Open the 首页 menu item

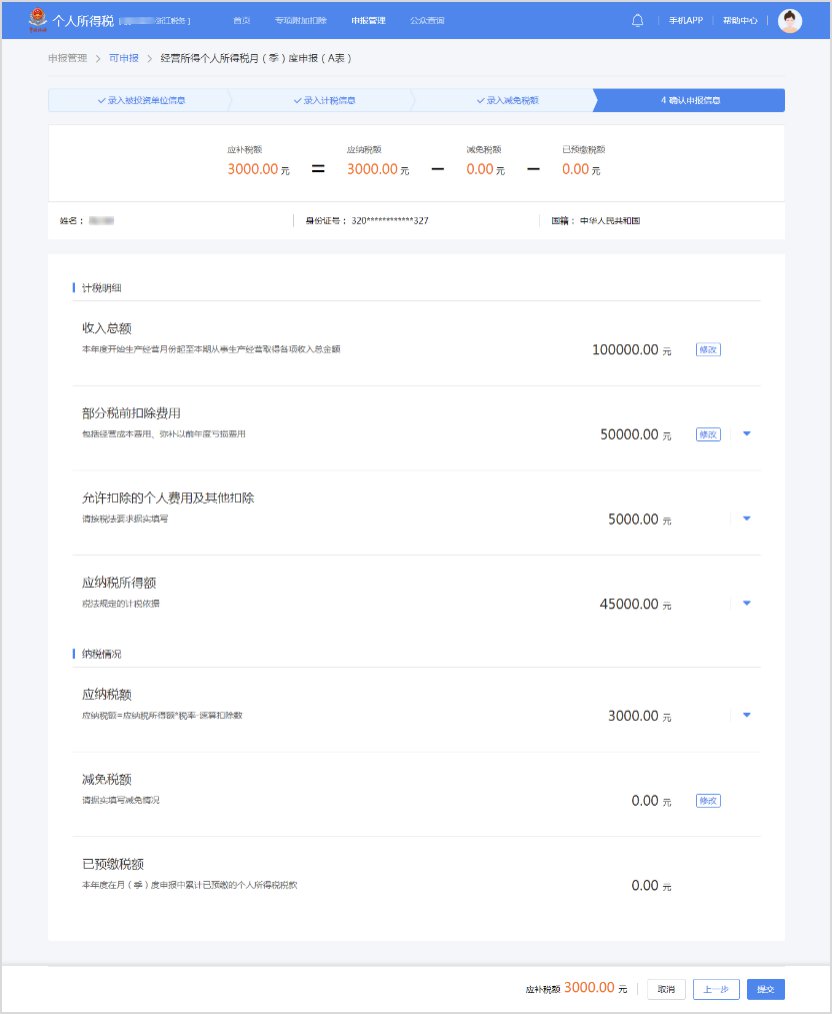tap(242, 20)
